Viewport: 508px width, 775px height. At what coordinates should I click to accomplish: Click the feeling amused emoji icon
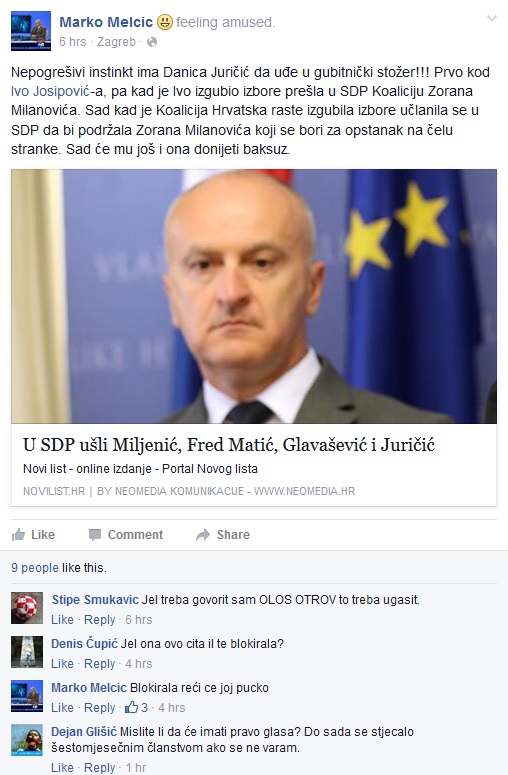(165, 22)
